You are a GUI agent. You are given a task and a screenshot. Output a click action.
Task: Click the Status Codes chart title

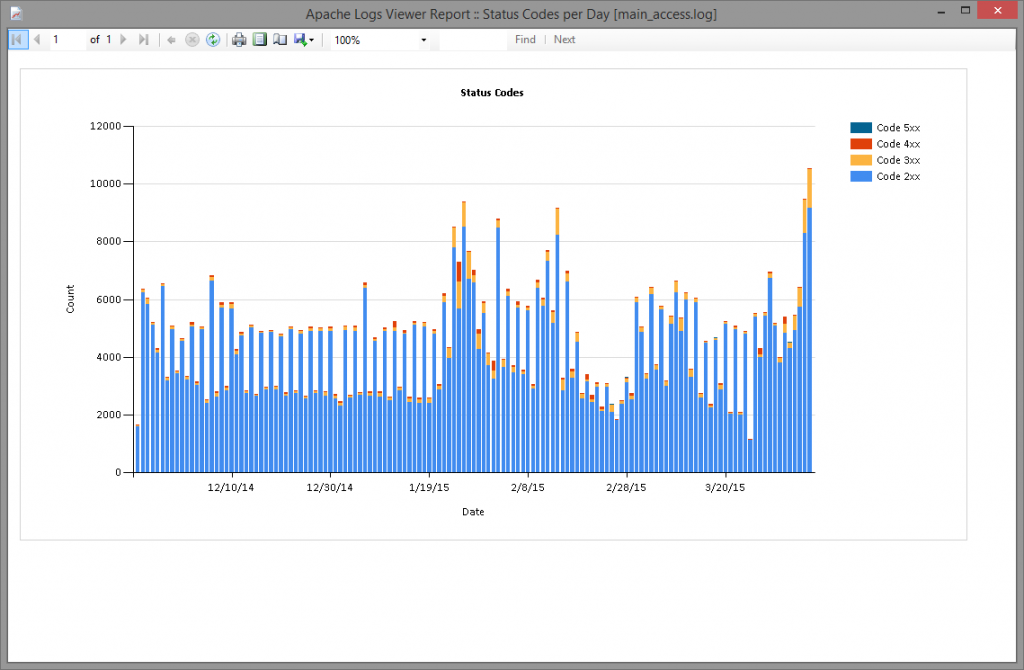(x=492, y=93)
